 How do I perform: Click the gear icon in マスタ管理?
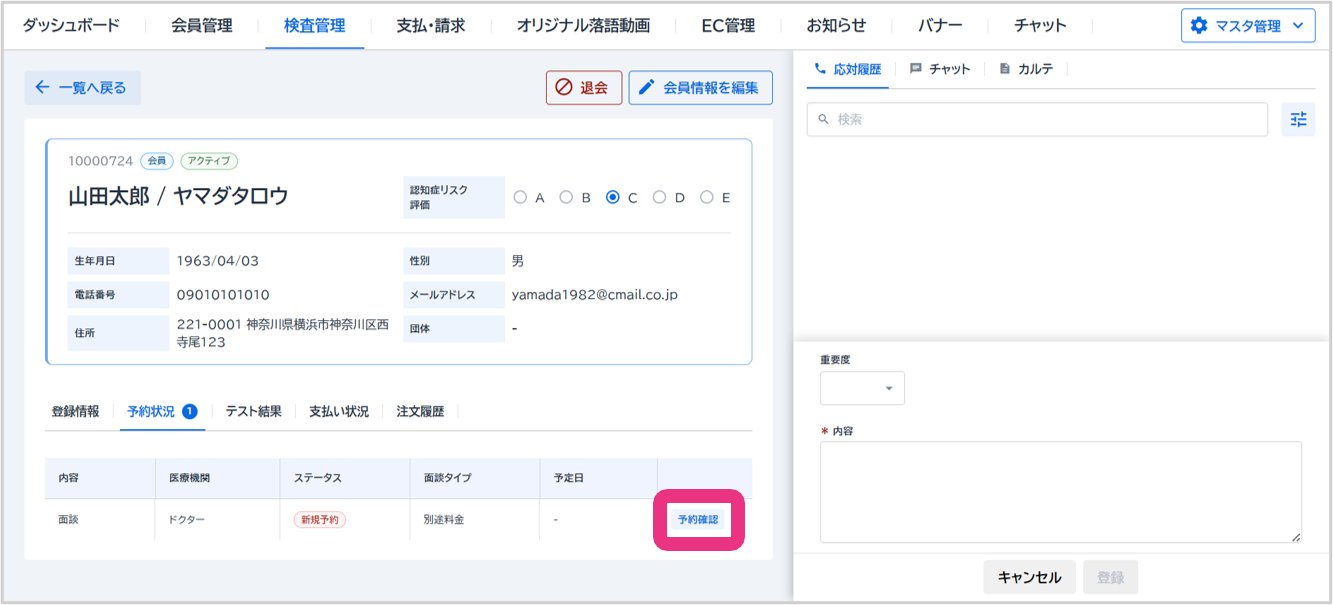pyautogui.click(x=1199, y=26)
